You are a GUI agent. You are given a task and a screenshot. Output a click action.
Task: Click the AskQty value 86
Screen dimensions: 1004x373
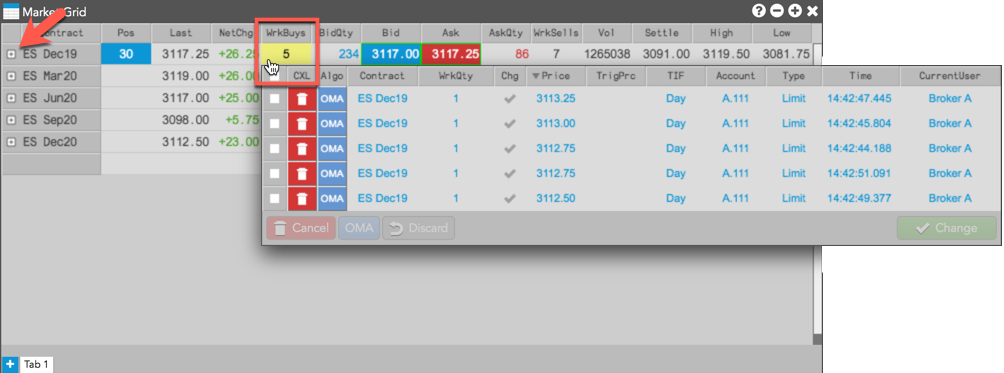coord(522,54)
